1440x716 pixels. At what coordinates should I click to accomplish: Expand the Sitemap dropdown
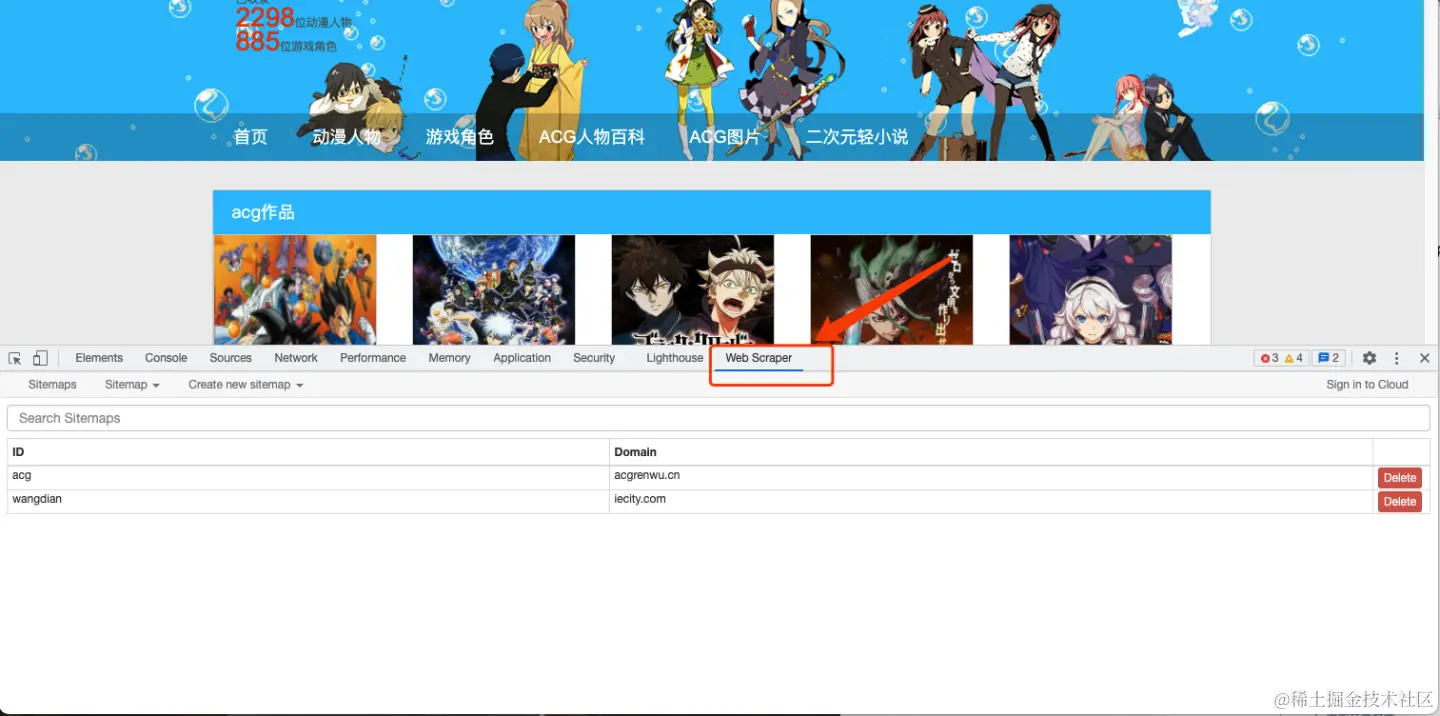pyautogui.click(x=132, y=385)
